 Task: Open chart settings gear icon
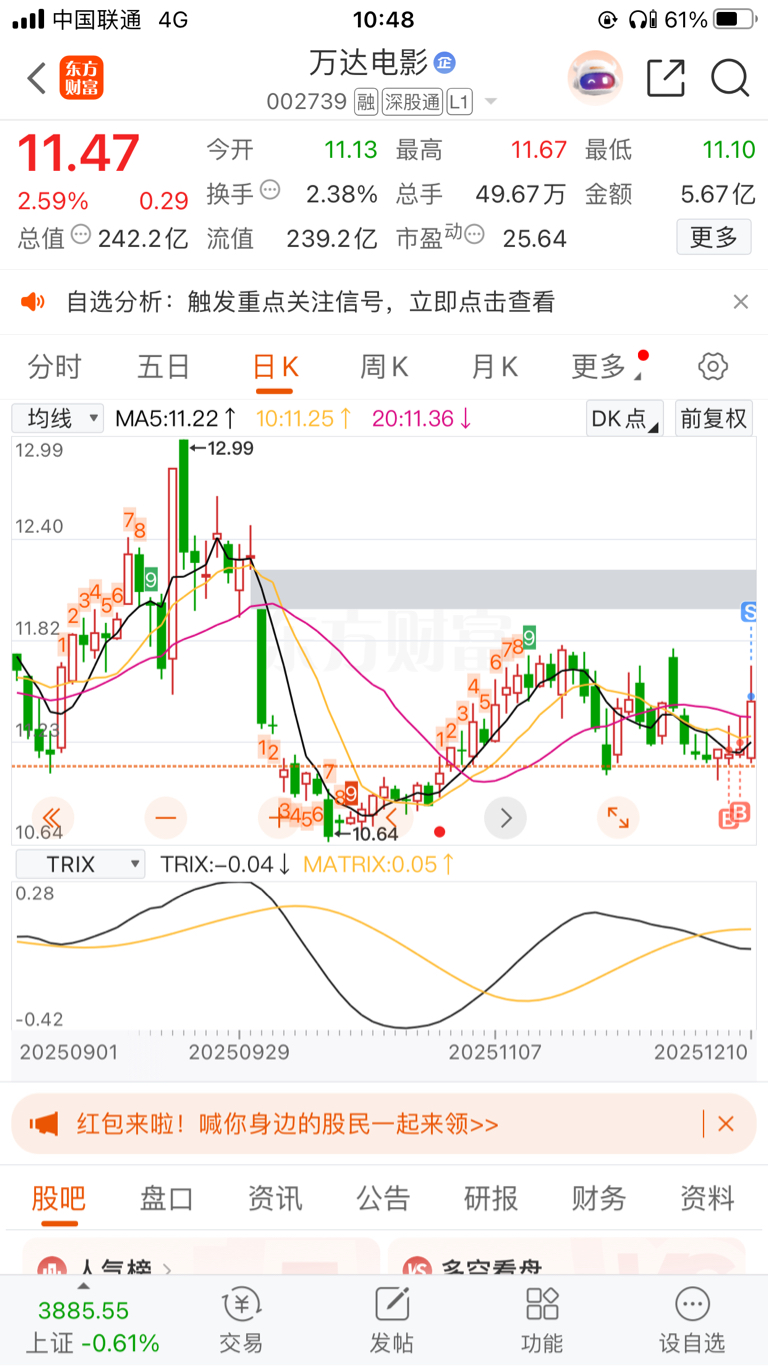pyautogui.click(x=712, y=367)
